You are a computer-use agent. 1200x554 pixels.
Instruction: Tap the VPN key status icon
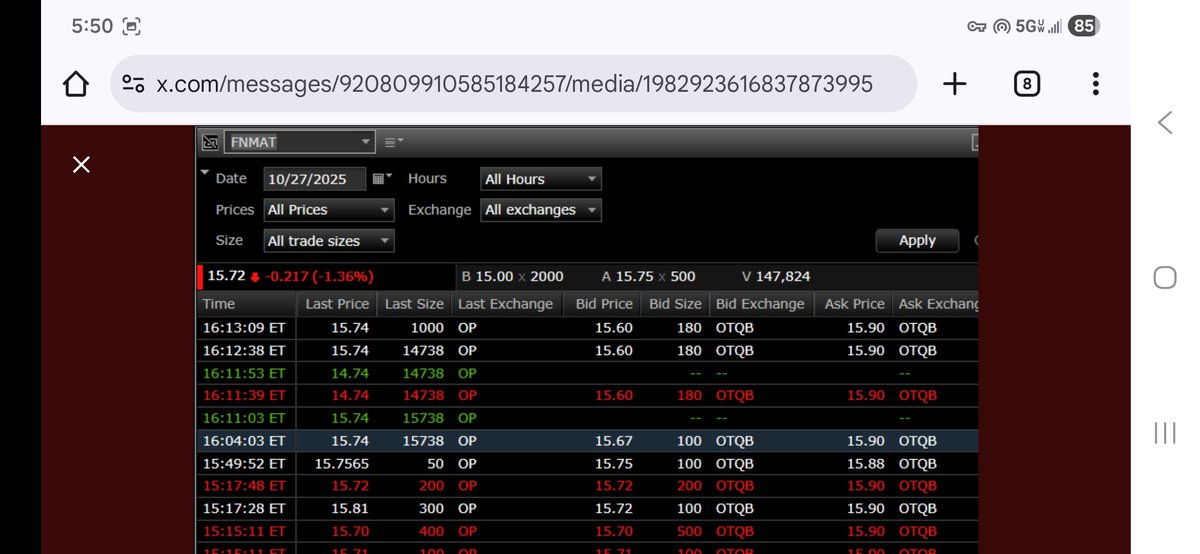coord(977,27)
